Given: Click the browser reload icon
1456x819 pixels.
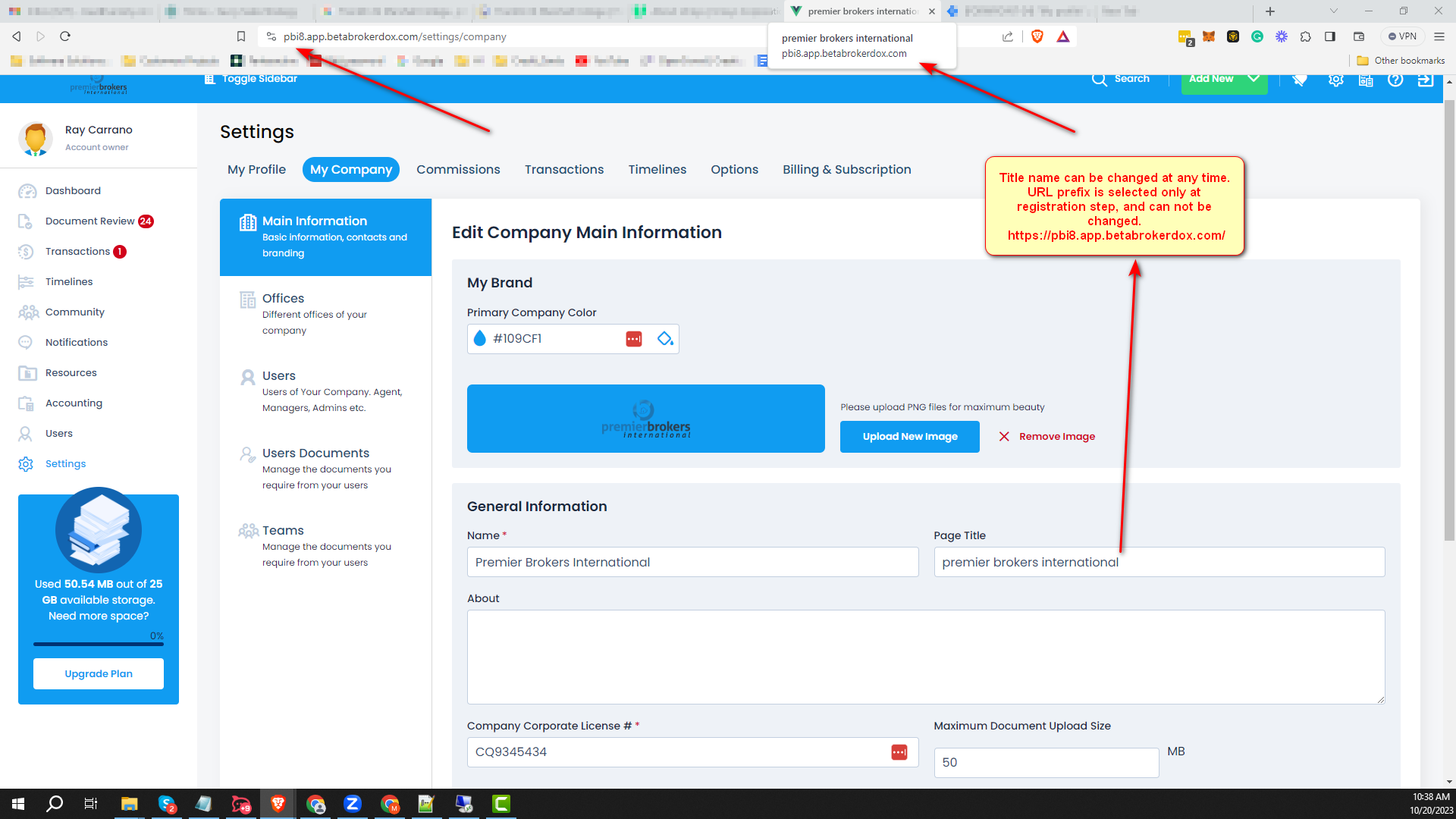Looking at the screenshot, I should [x=65, y=36].
